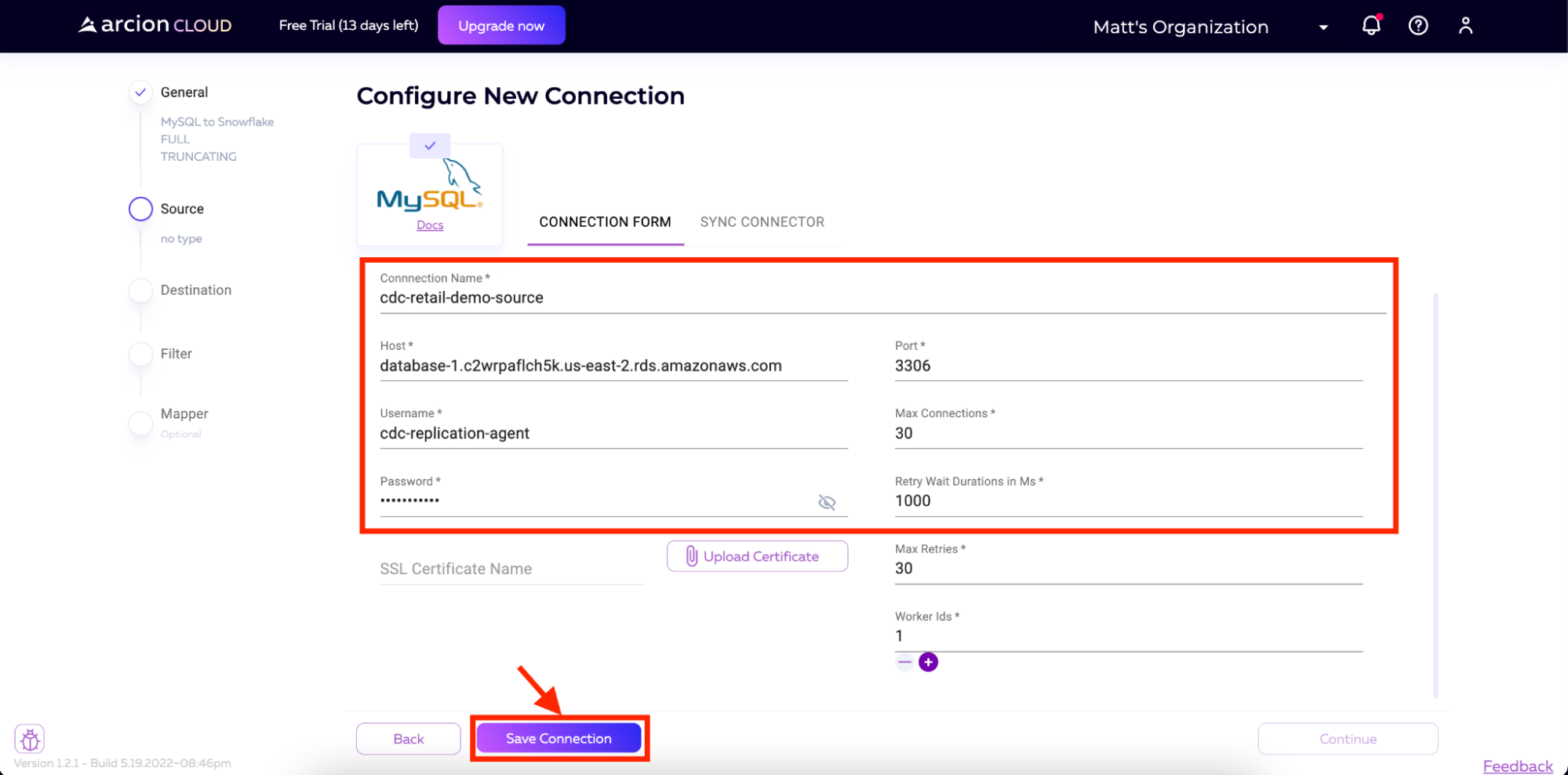Focus the Max Retries field
The width and height of the screenshot is (1568, 775).
(1129, 569)
